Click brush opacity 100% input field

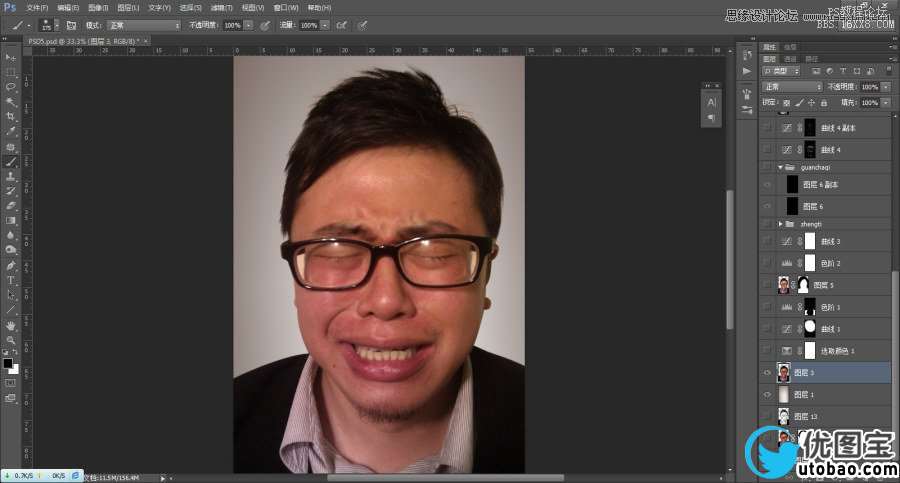pos(232,25)
